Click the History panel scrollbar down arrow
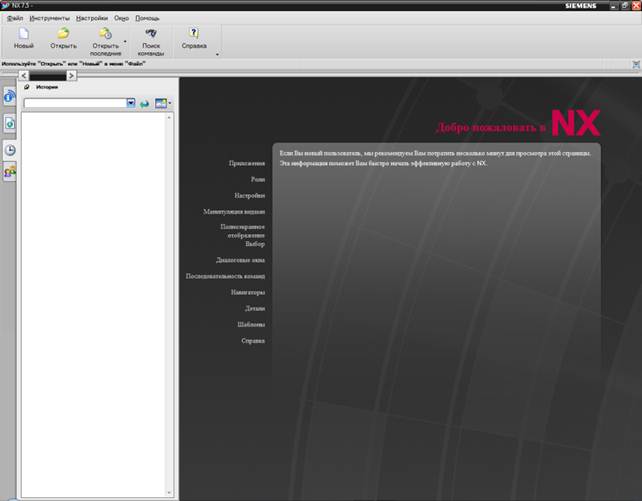Image resolution: width=642 pixels, height=501 pixels. (169, 492)
